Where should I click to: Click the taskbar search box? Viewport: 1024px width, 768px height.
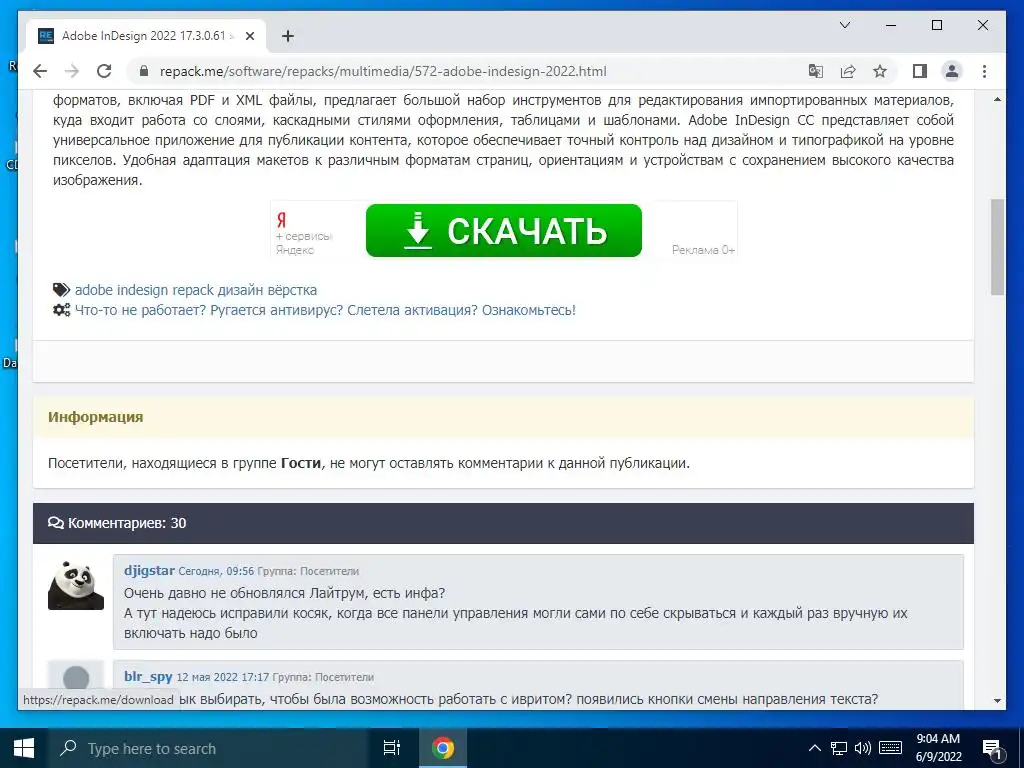tap(208, 748)
